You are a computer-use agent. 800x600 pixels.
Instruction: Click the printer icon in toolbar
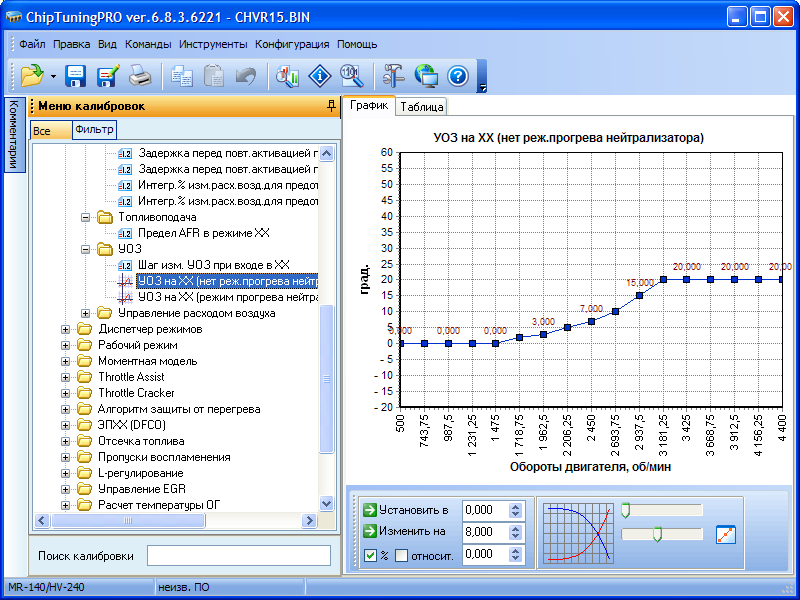point(140,75)
